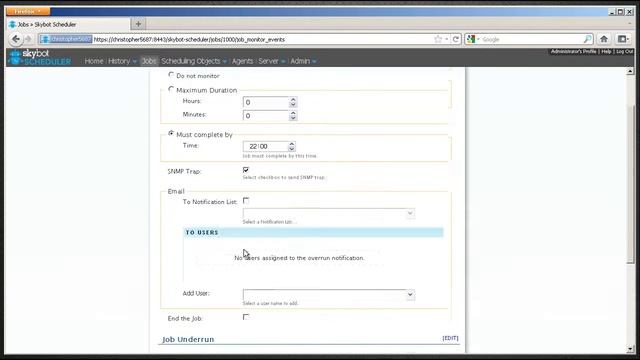Click in the Minutes input field

266,116
